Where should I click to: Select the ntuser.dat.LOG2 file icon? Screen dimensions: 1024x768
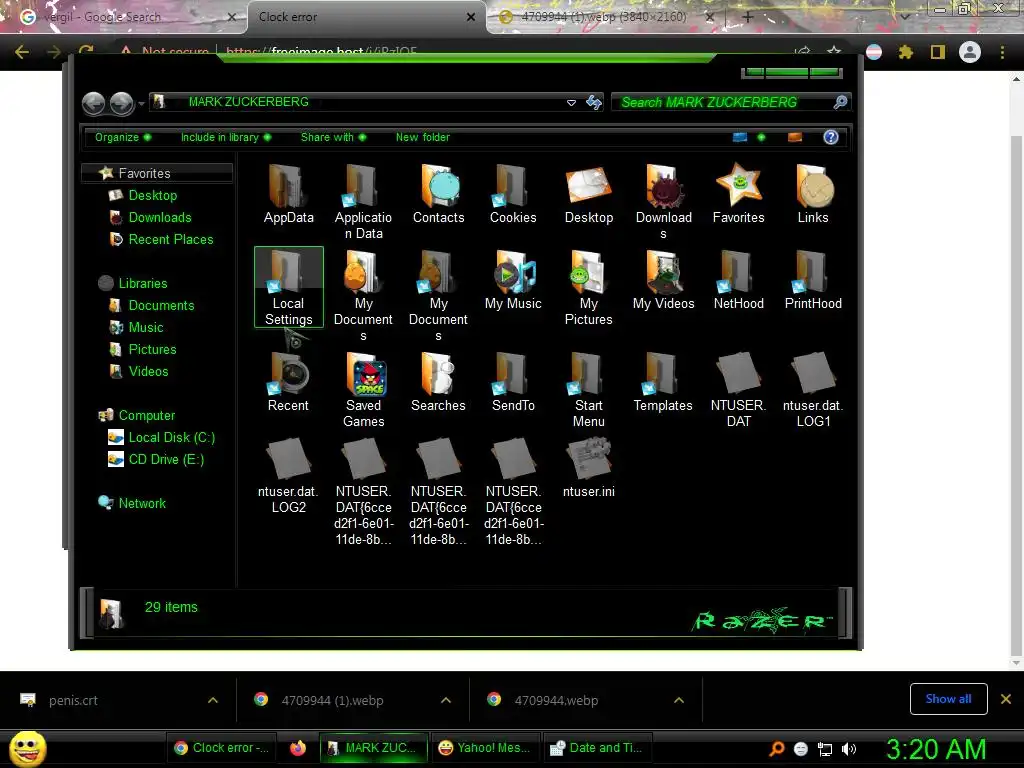click(x=288, y=459)
